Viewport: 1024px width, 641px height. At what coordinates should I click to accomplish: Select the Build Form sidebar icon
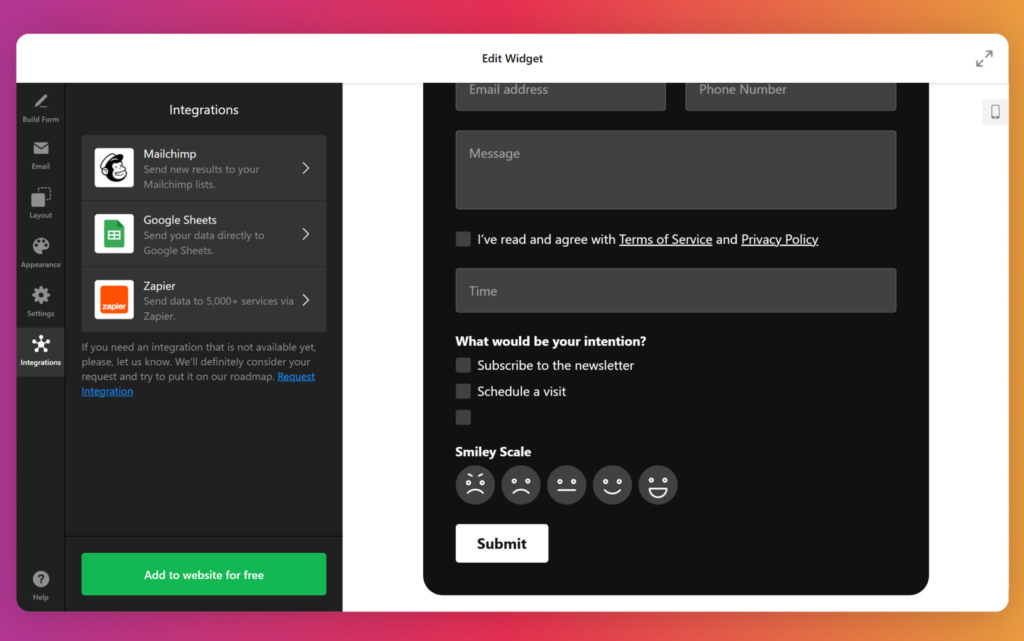[40, 107]
